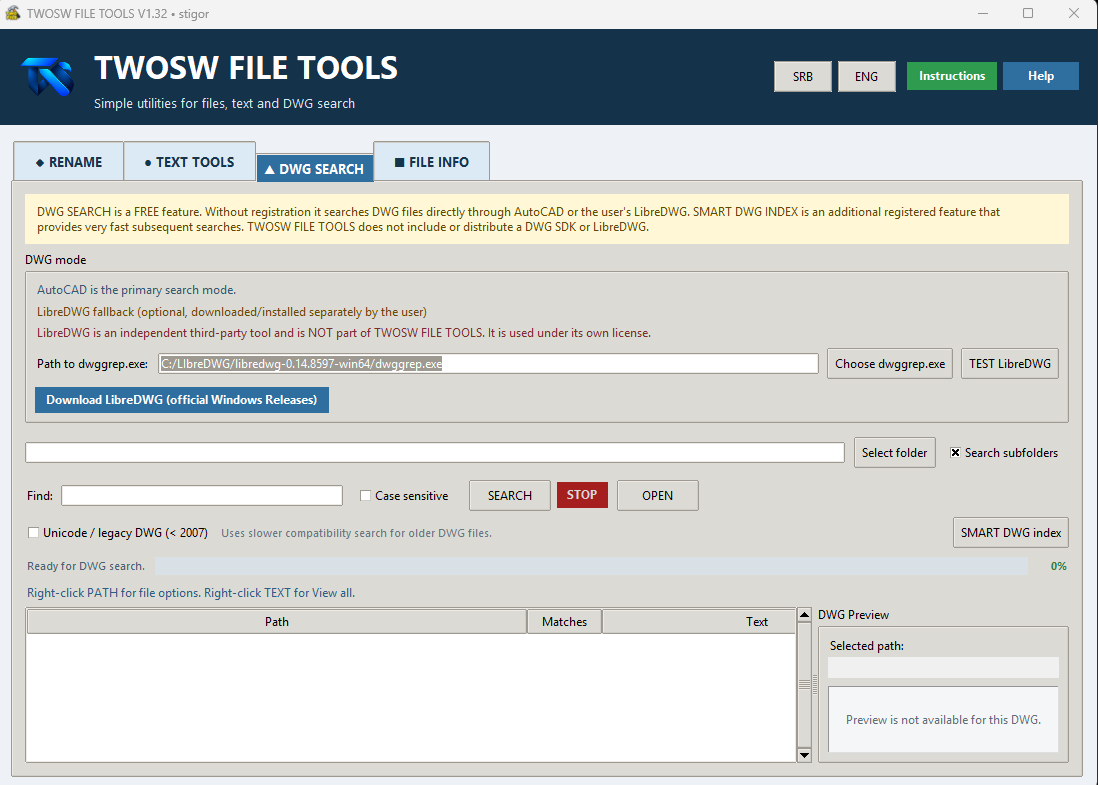Click the search folder path field
The image size is (1098, 785).
click(435, 452)
